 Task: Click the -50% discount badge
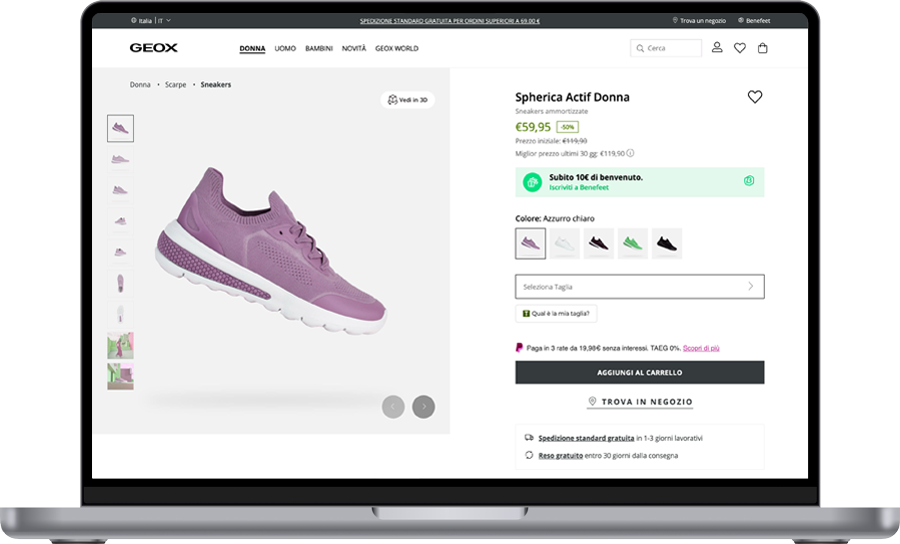click(567, 127)
